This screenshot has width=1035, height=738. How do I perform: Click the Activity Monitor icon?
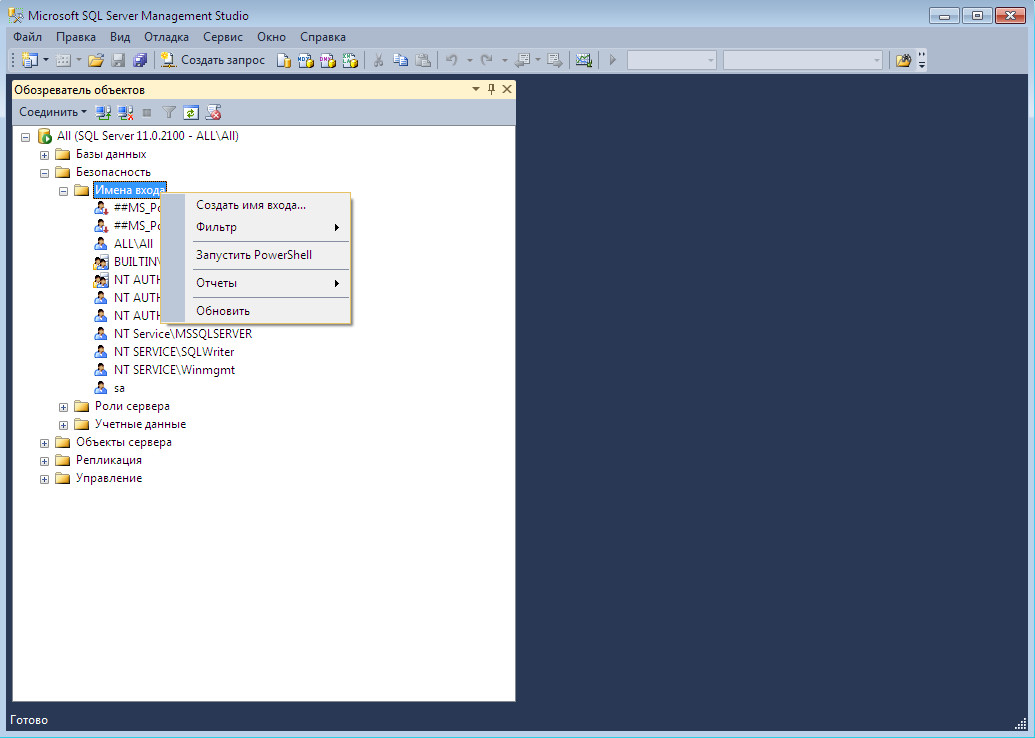pyautogui.click(x=584, y=60)
